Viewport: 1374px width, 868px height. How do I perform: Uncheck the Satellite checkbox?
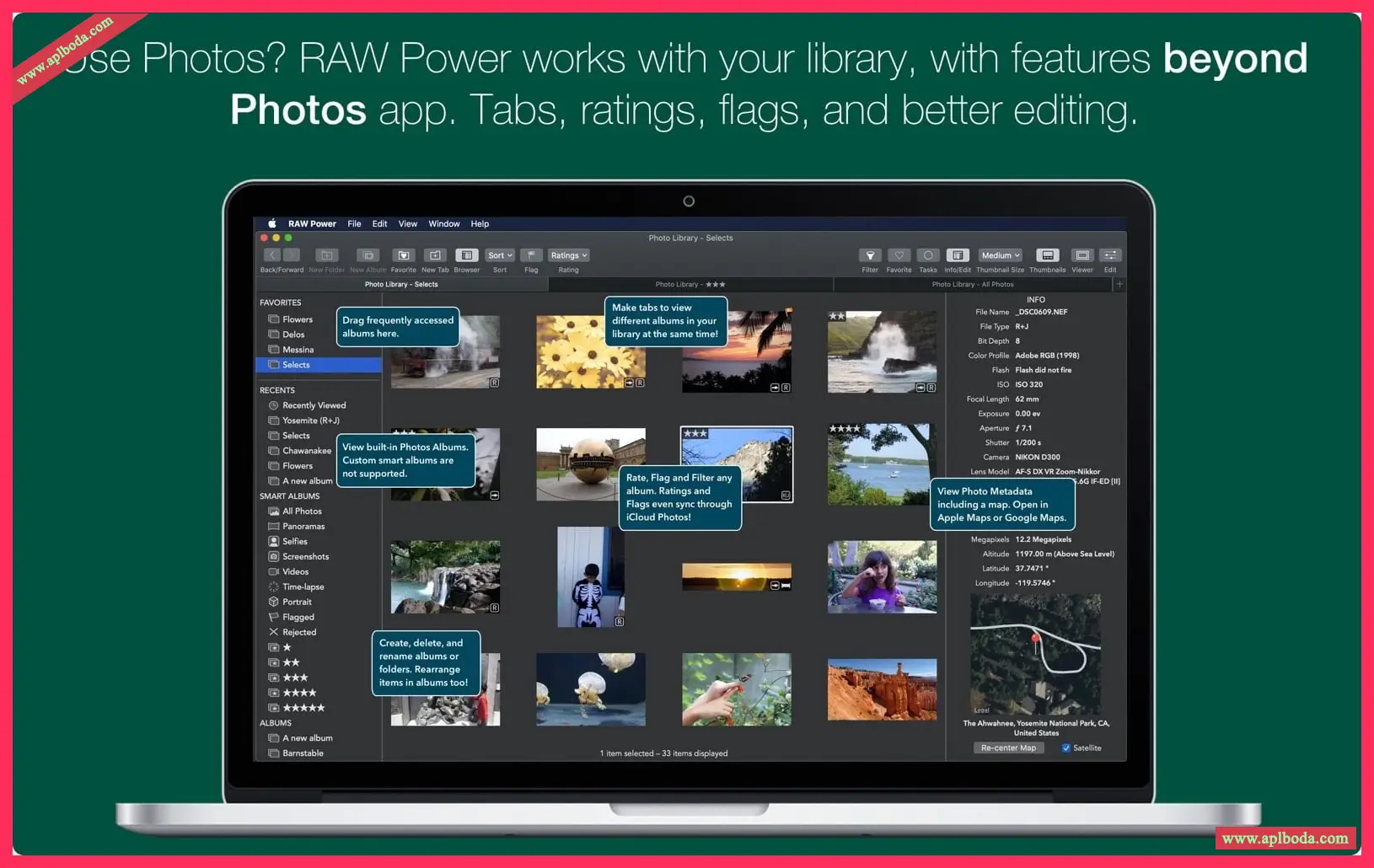pos(1066,748)
